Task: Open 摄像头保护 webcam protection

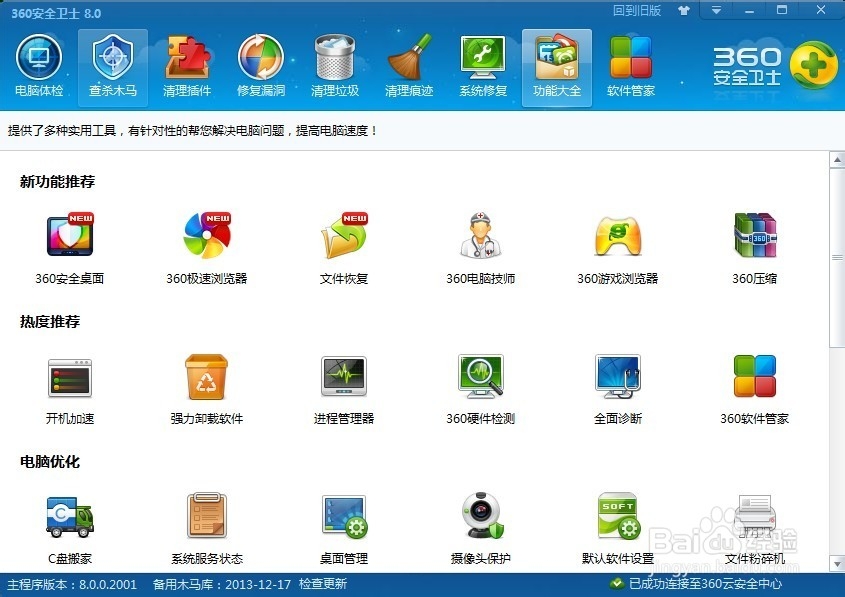Action: tap(480, 522)
